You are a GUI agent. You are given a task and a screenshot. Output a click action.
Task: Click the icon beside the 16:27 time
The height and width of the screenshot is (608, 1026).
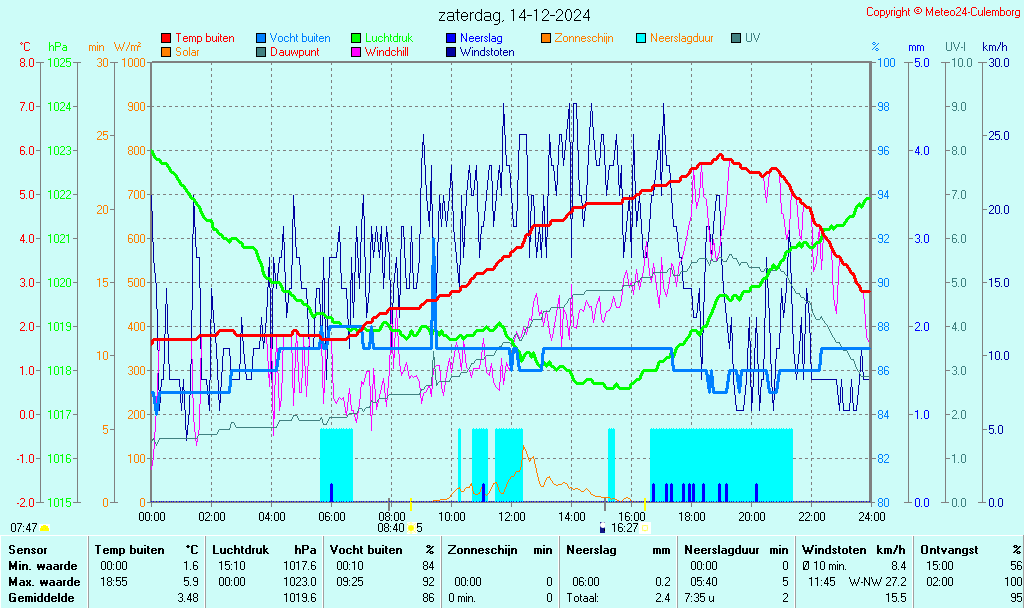tap(602, 527)
